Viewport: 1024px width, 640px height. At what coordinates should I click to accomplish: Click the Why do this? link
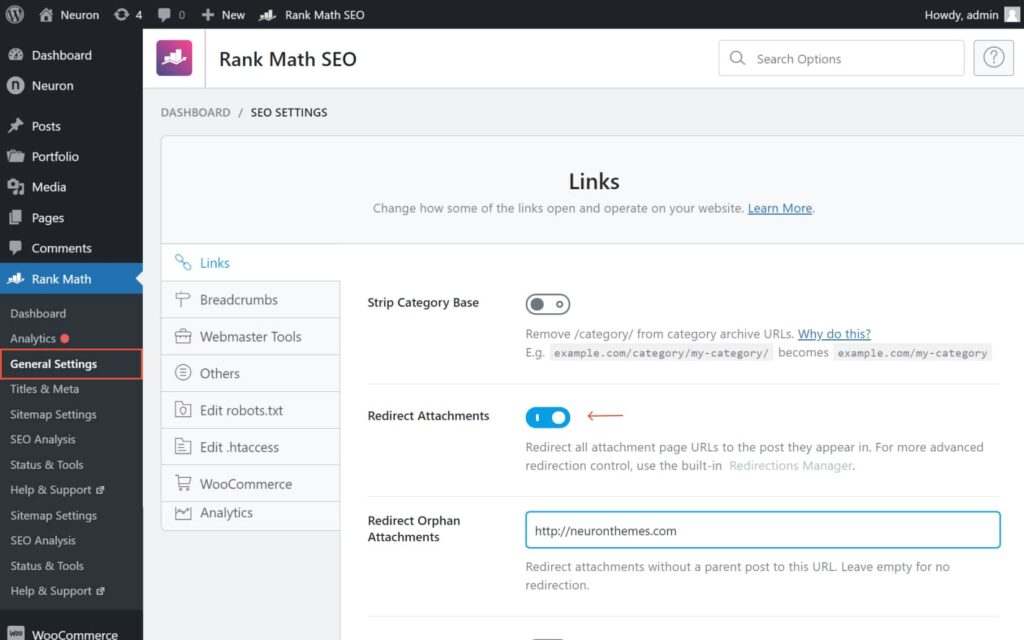pos(834,333)
